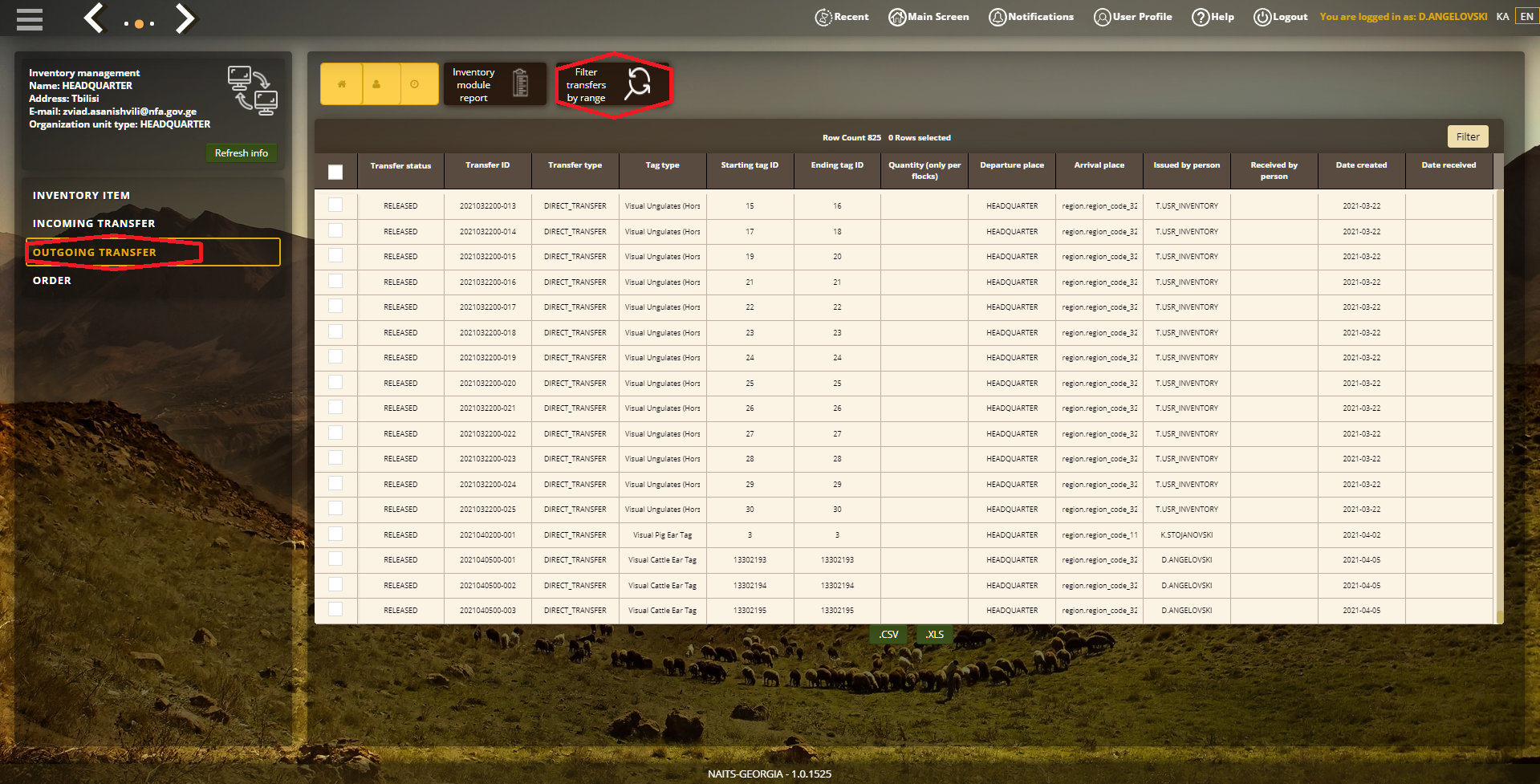The width and height of the screenshot is (1540, 784).
Task: Go to the next screen with right chevron
Action: (185, 18)
